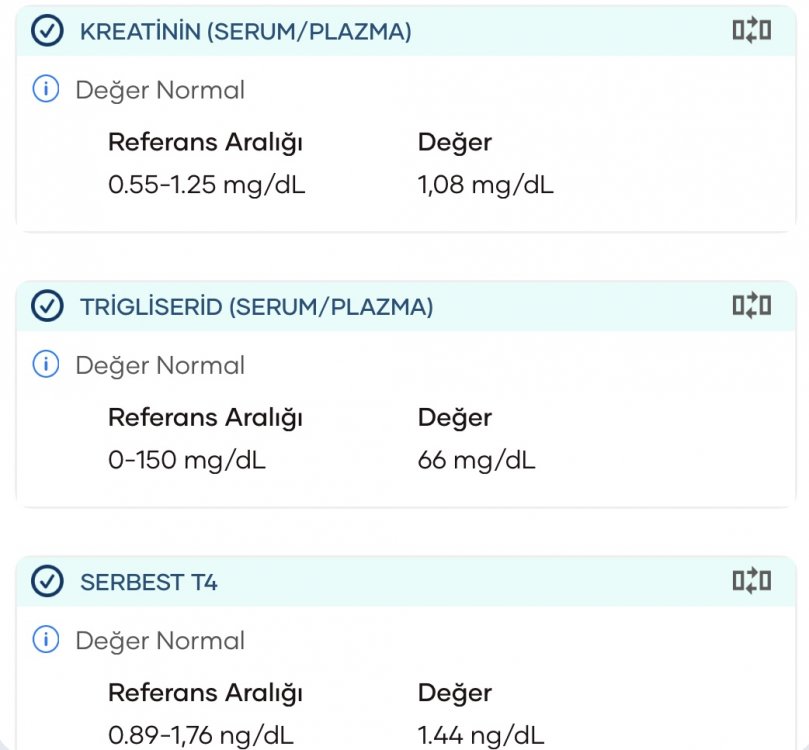The image size is (809, 750).
Task: Tap the info icon in Kreatinin card
Action: [46, 90]
